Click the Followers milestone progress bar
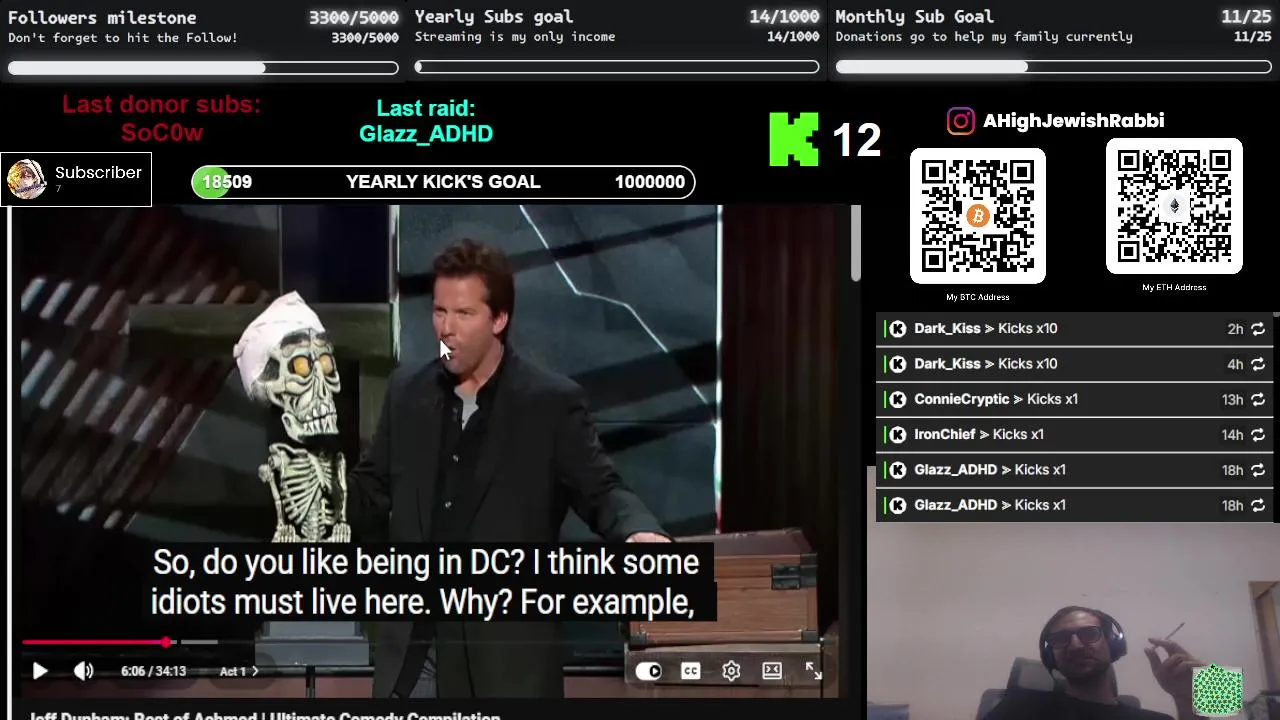Viewport: 1280px width, 720px height. coord(203,68)
